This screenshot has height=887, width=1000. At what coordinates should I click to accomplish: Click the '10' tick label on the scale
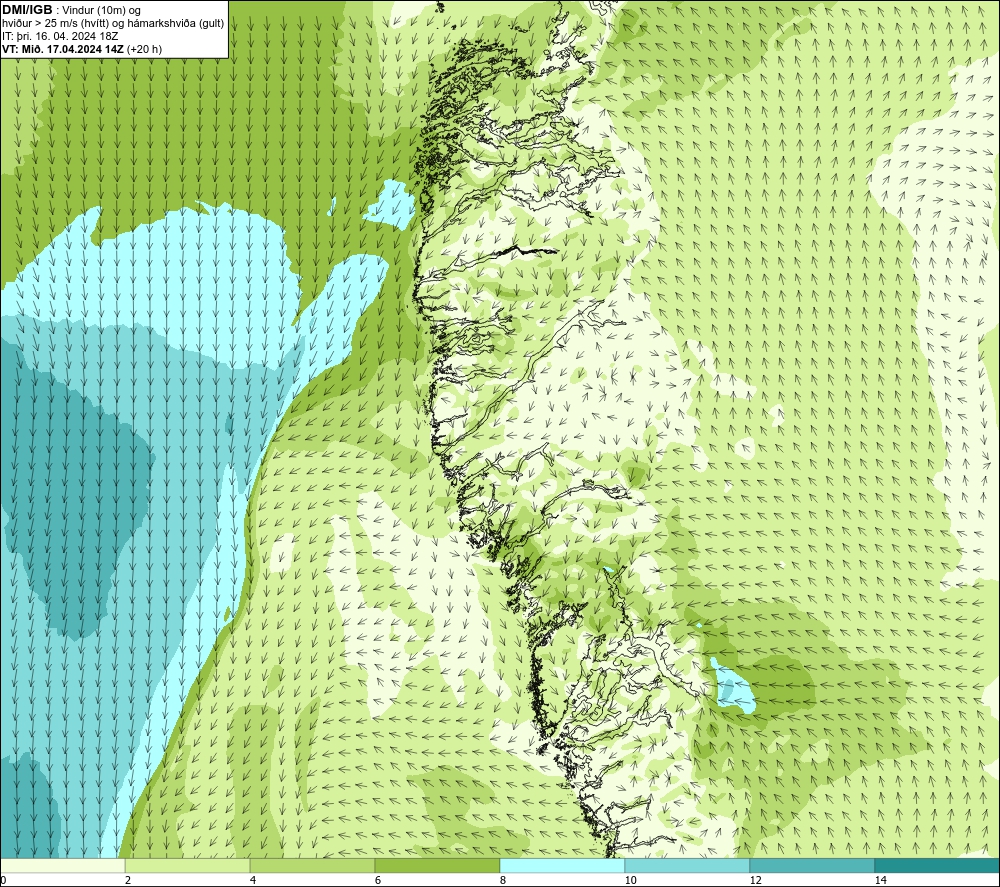point(630,880)
